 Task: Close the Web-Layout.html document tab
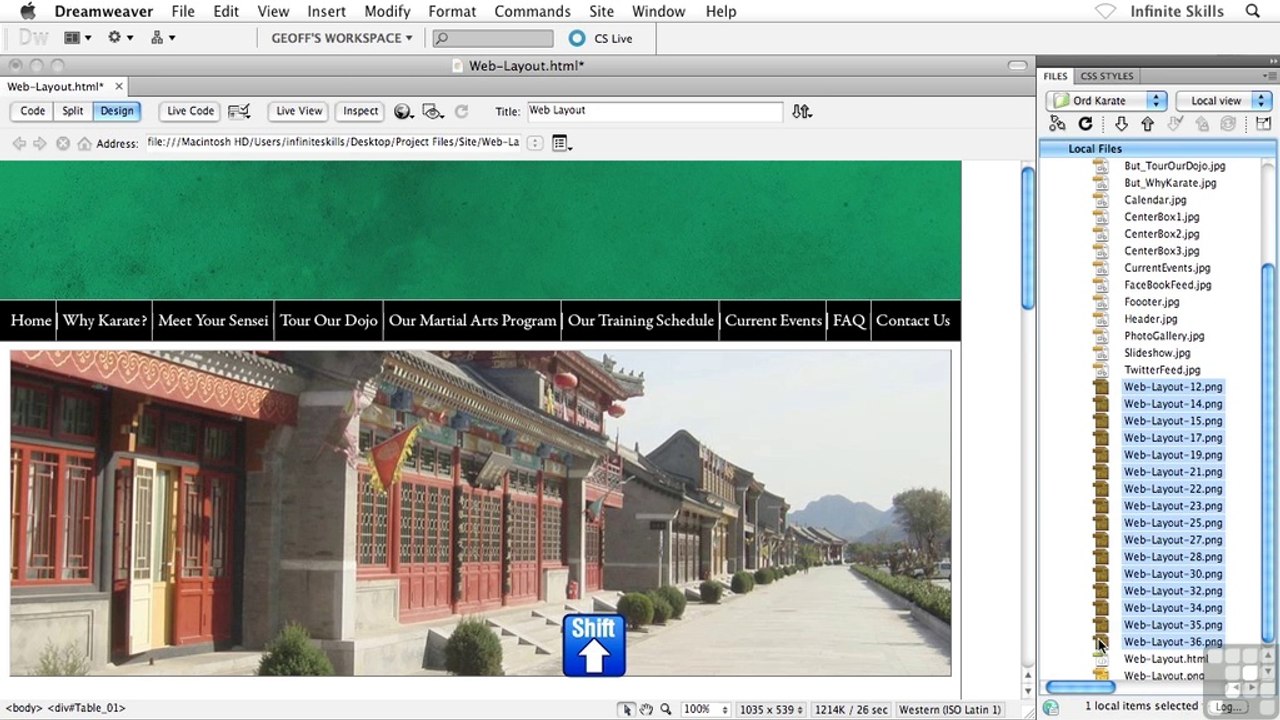119,87
